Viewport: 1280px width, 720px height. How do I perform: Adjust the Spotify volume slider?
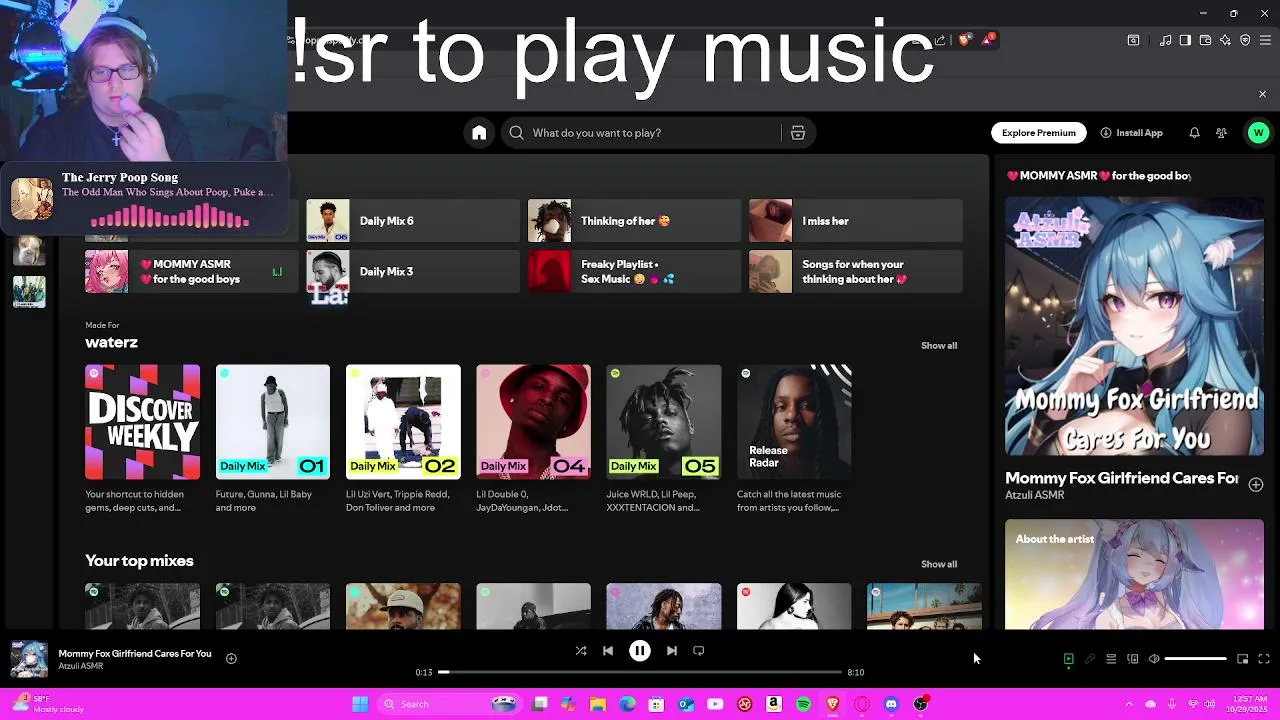(1196, 659)
